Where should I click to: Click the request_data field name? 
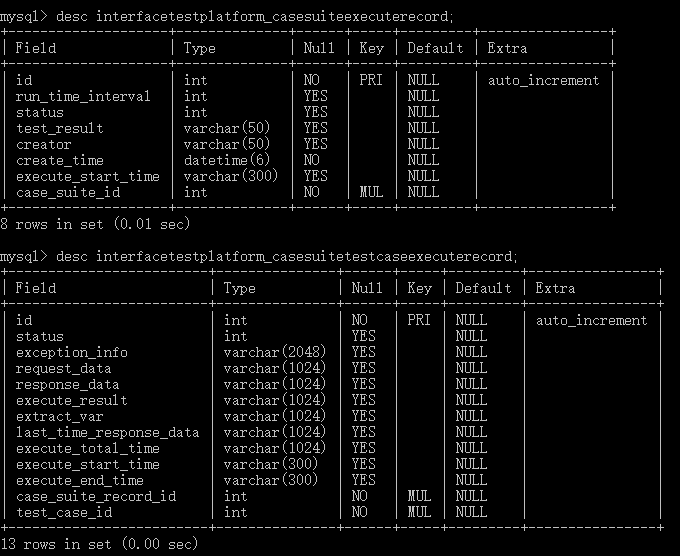(64, 368)
